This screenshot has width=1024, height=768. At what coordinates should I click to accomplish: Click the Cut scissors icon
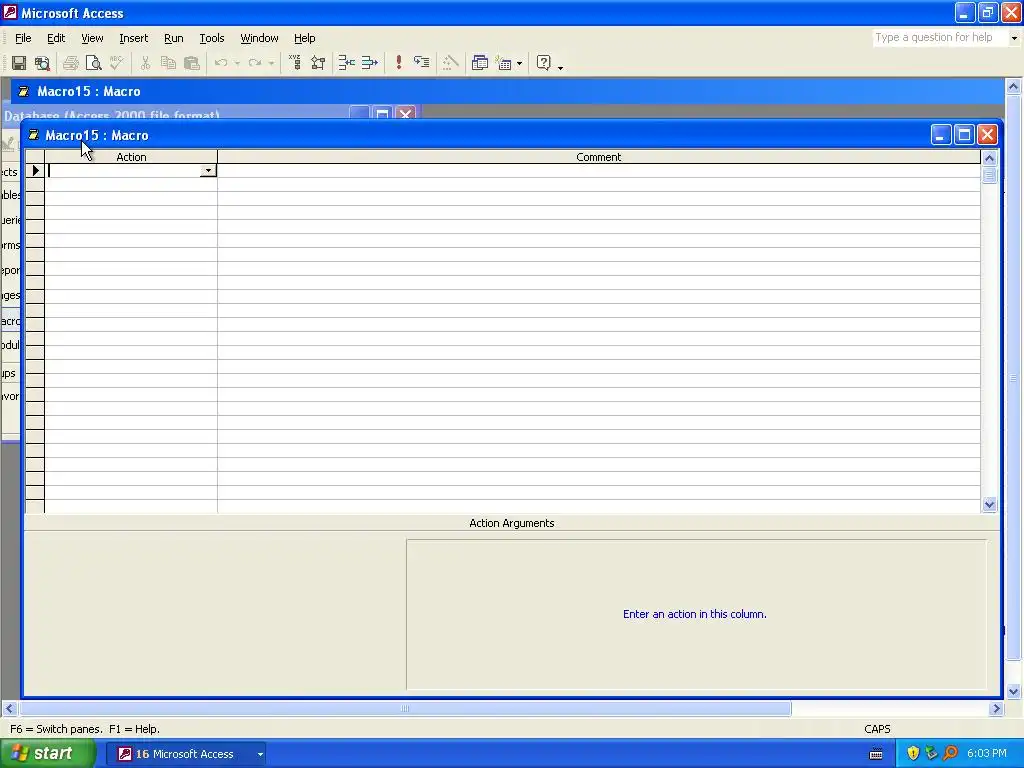coord(145,63)
